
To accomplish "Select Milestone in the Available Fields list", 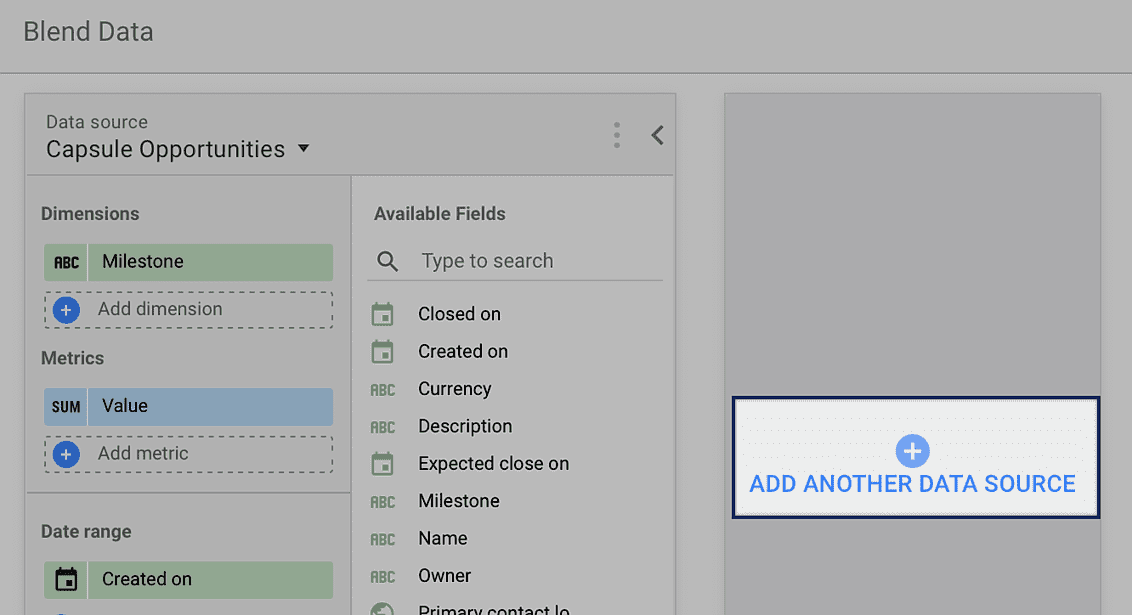I will tap(458, 501).
